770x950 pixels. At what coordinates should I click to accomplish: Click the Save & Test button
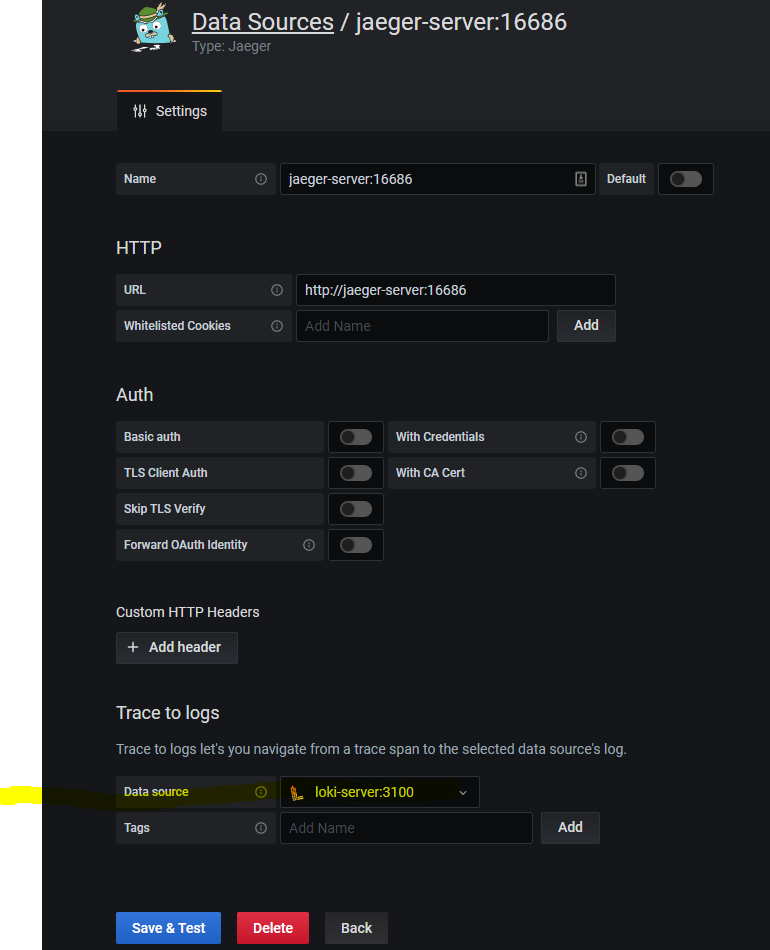tap(168, 928)
